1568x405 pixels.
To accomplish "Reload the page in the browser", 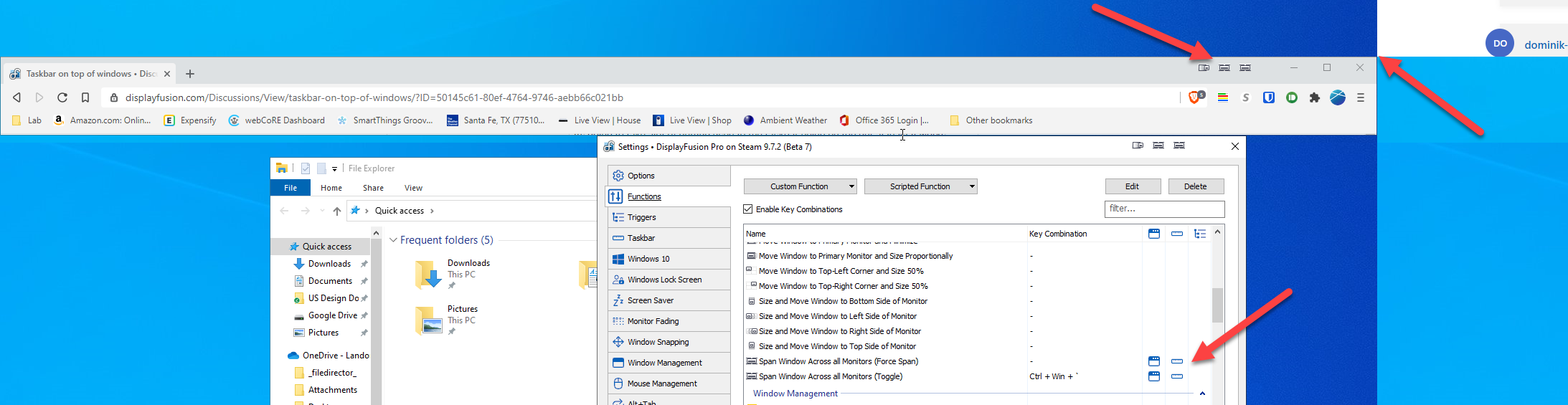I will click(x=62, y=97).
